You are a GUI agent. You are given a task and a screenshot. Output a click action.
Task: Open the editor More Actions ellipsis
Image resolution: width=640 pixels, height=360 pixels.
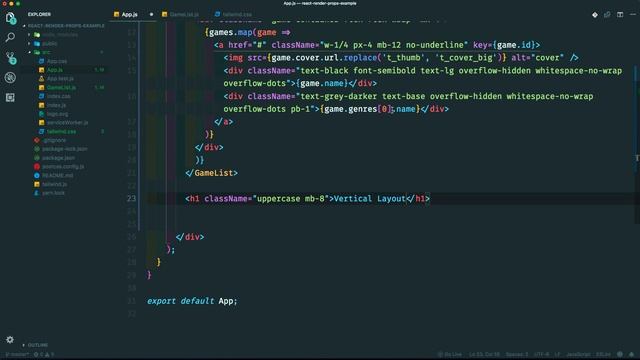point(633,15)
